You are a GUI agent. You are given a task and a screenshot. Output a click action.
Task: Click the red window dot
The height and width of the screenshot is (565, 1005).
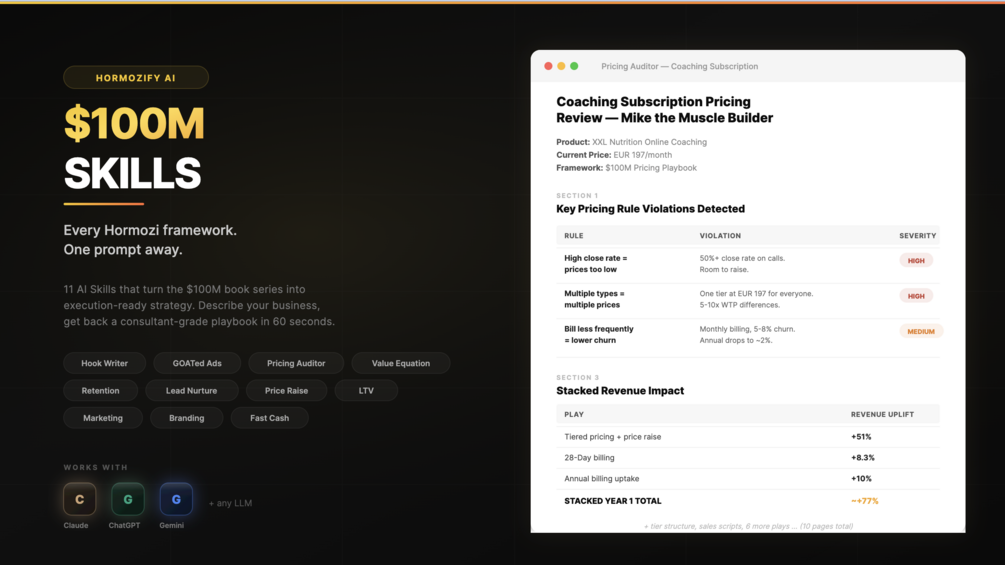point(548,66)
